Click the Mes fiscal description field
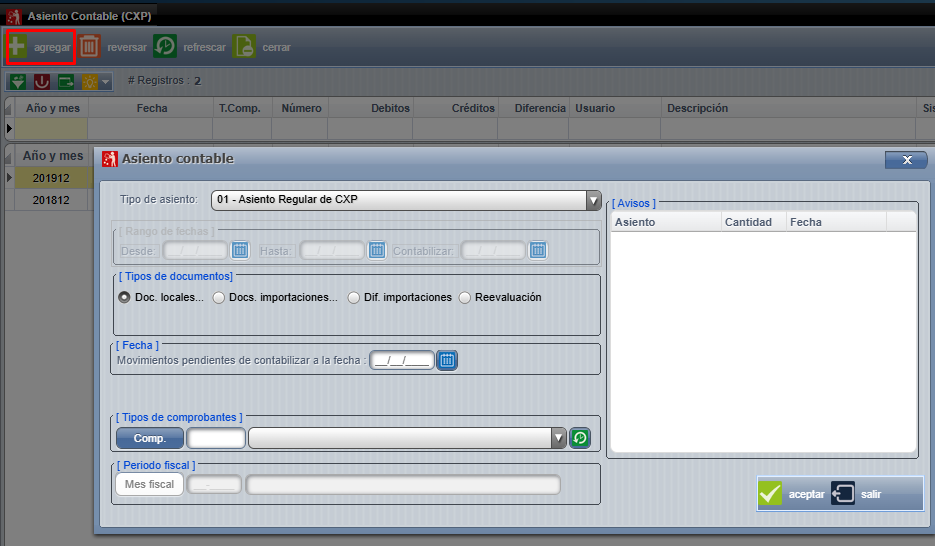The width and height of the screenshot is (935, 546). pos(403,485)
